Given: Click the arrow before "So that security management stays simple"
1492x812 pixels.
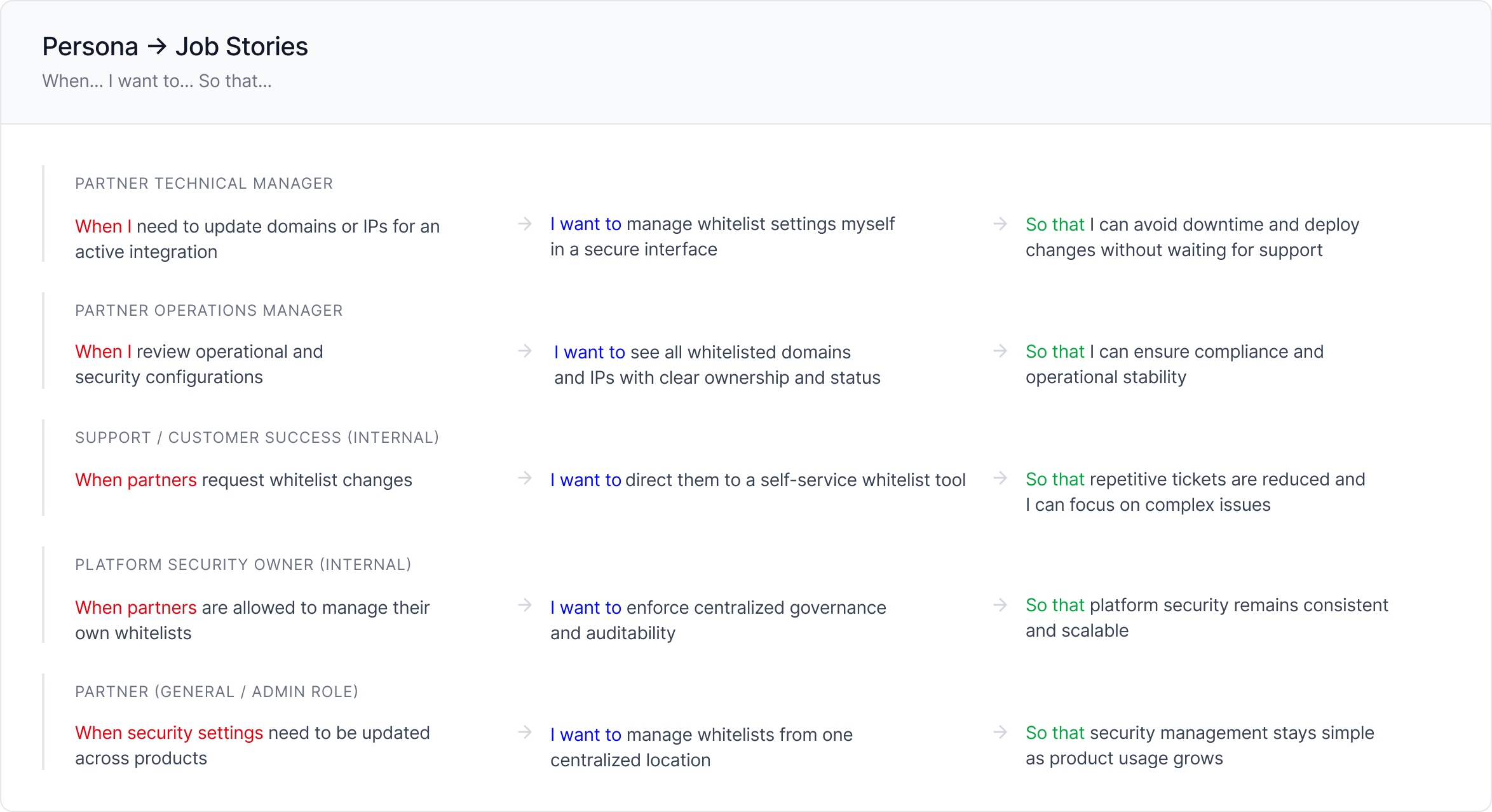Looking at the screenshot, I should [1000, 732].
